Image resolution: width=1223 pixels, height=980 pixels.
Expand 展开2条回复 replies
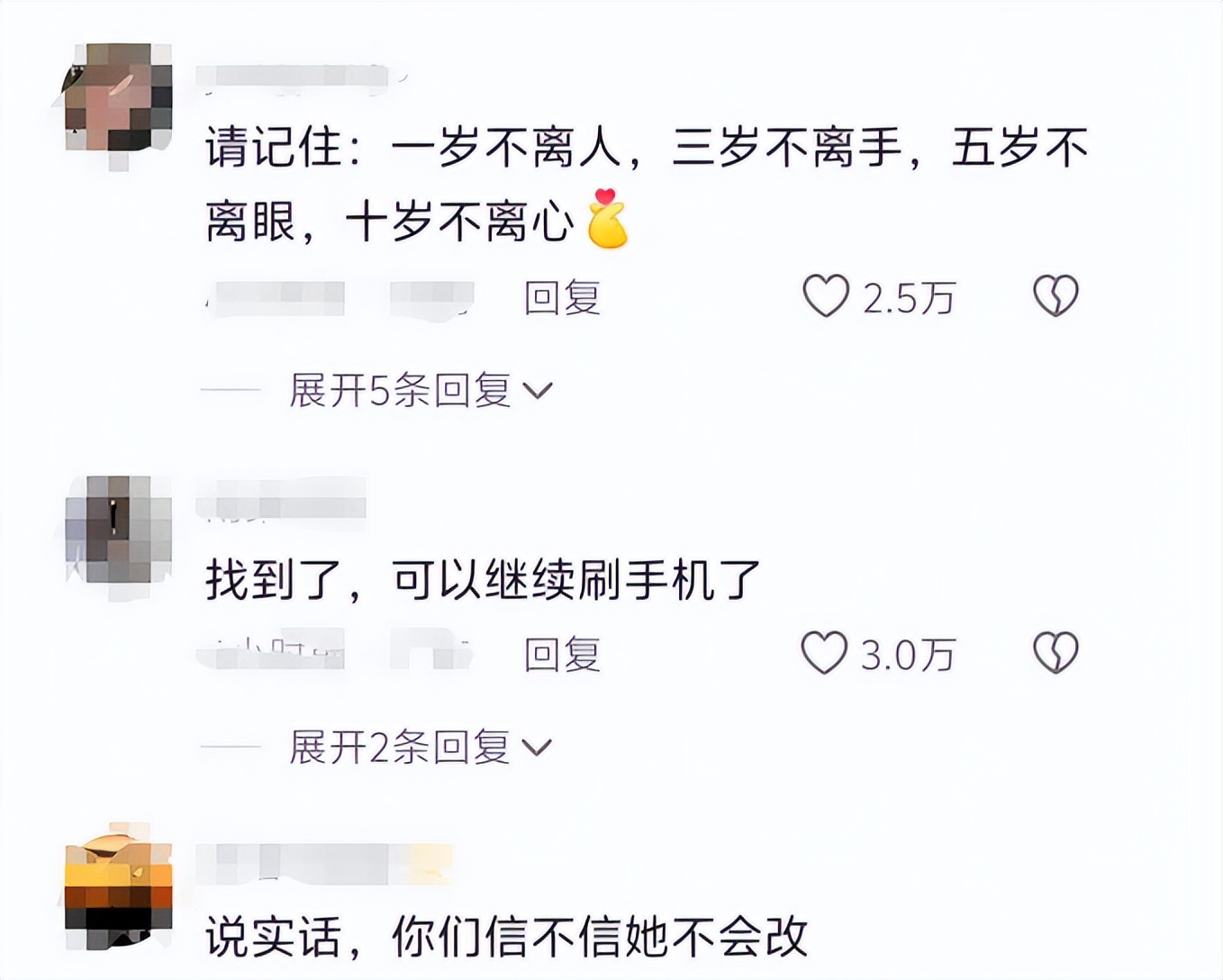(x=400, y=747)
